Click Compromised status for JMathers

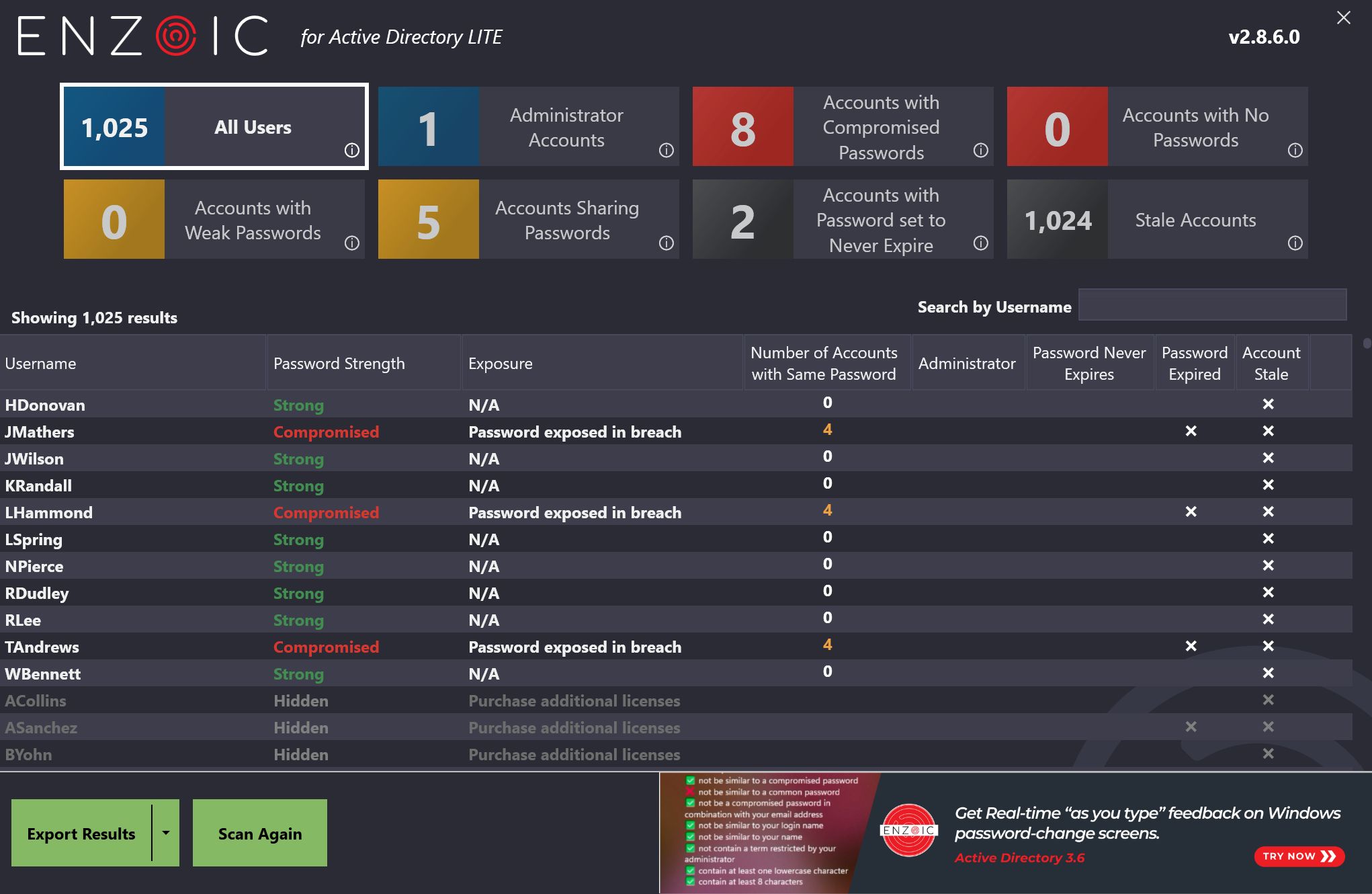coord(326,432)
